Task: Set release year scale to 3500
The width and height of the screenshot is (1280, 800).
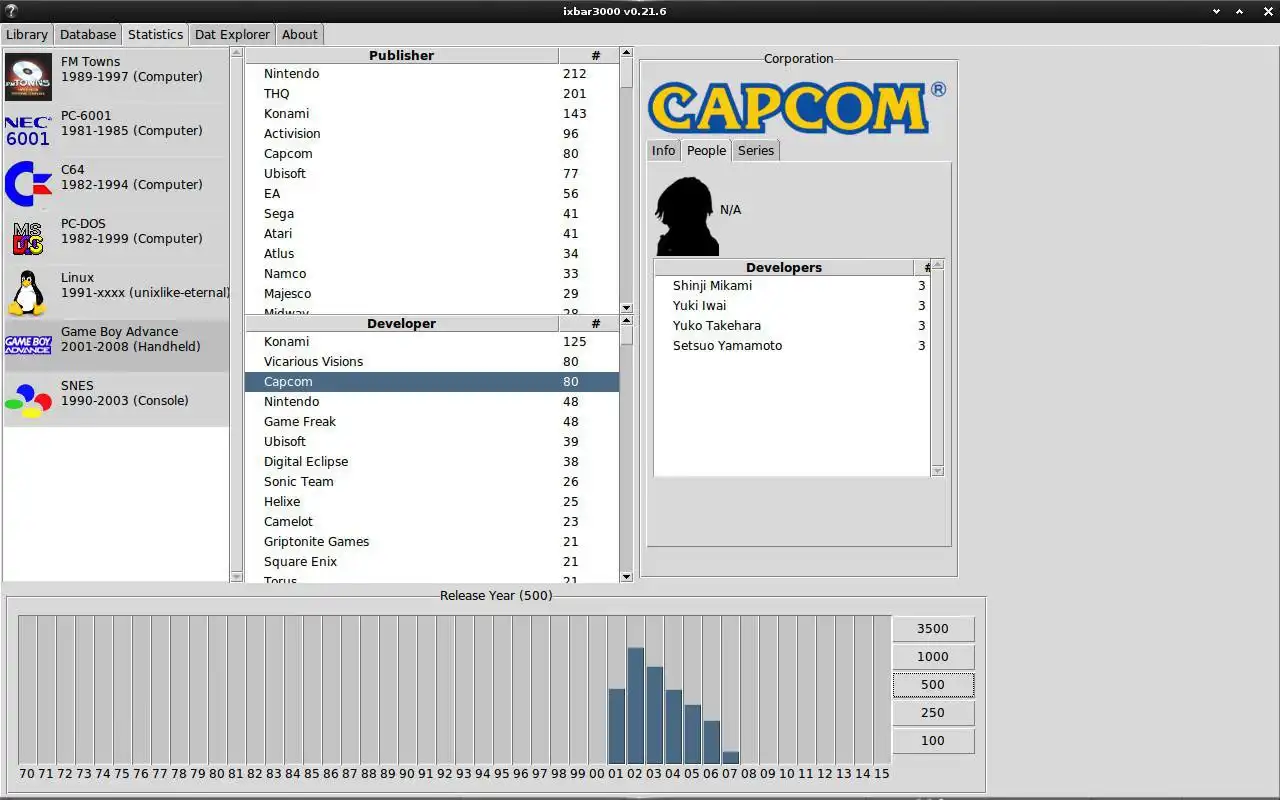Action: [x=933, y=629]
